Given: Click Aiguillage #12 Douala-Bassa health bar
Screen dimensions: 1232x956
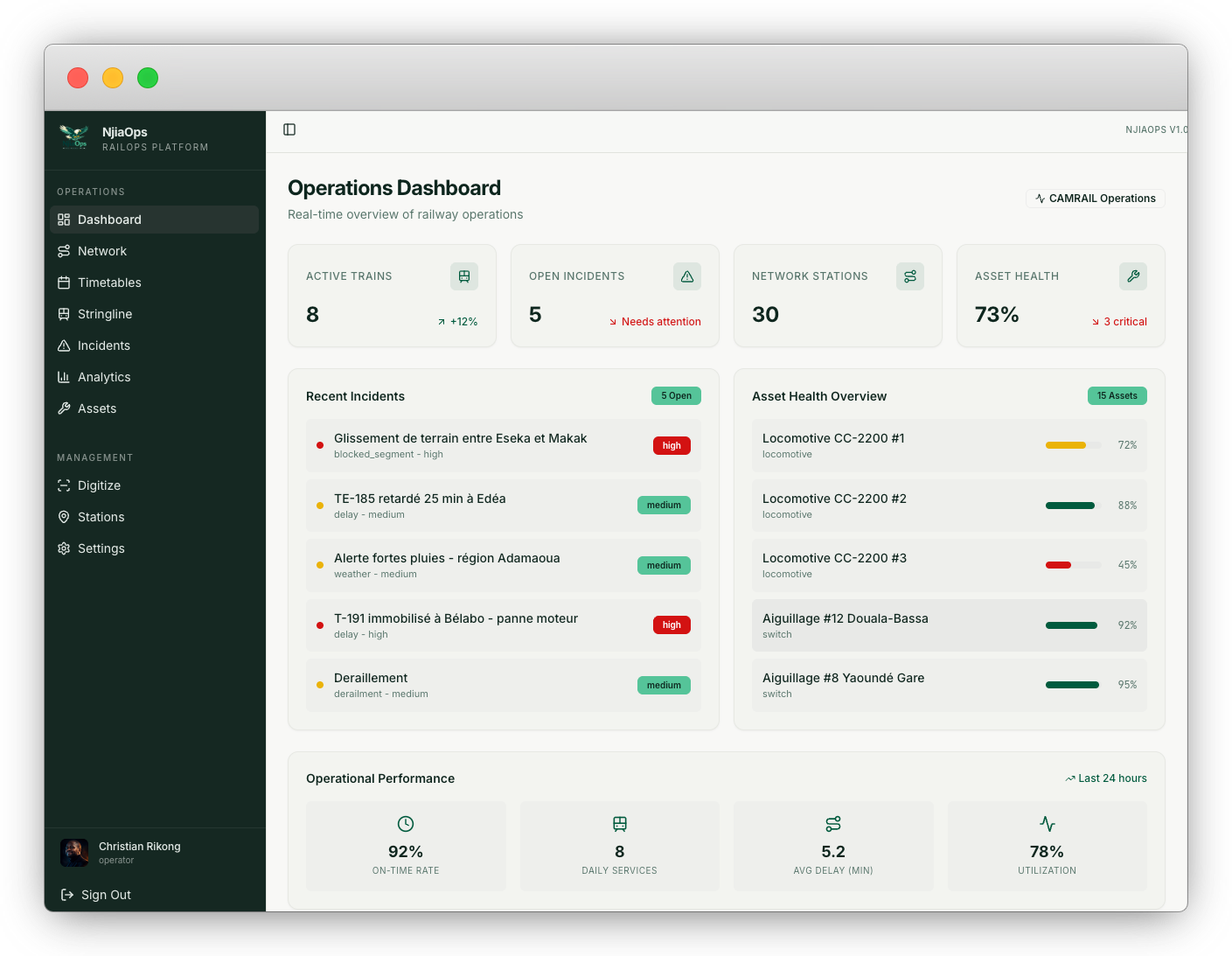Looking at the screenshot, I should point(1074,625).
